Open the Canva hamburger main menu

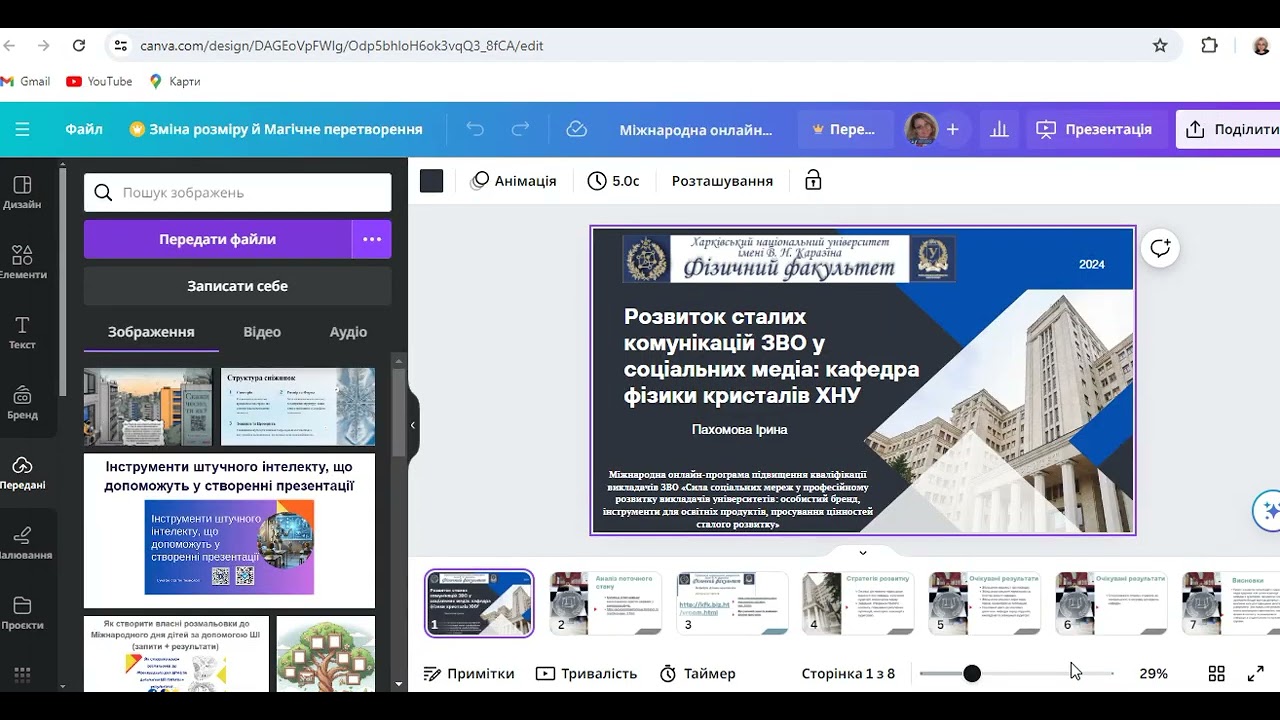(x=22, y=129)
